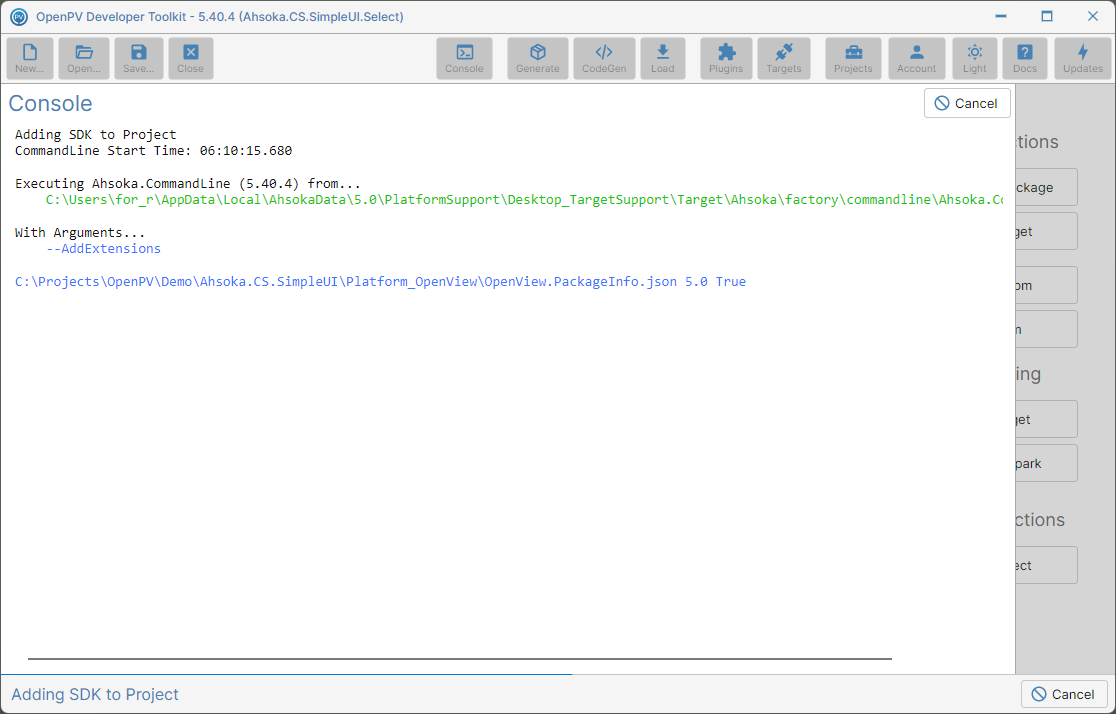Click the partially hidden 'park' button
Image resolution: width=1116 pixels, height=714 pixels.
coord(1046,463)
